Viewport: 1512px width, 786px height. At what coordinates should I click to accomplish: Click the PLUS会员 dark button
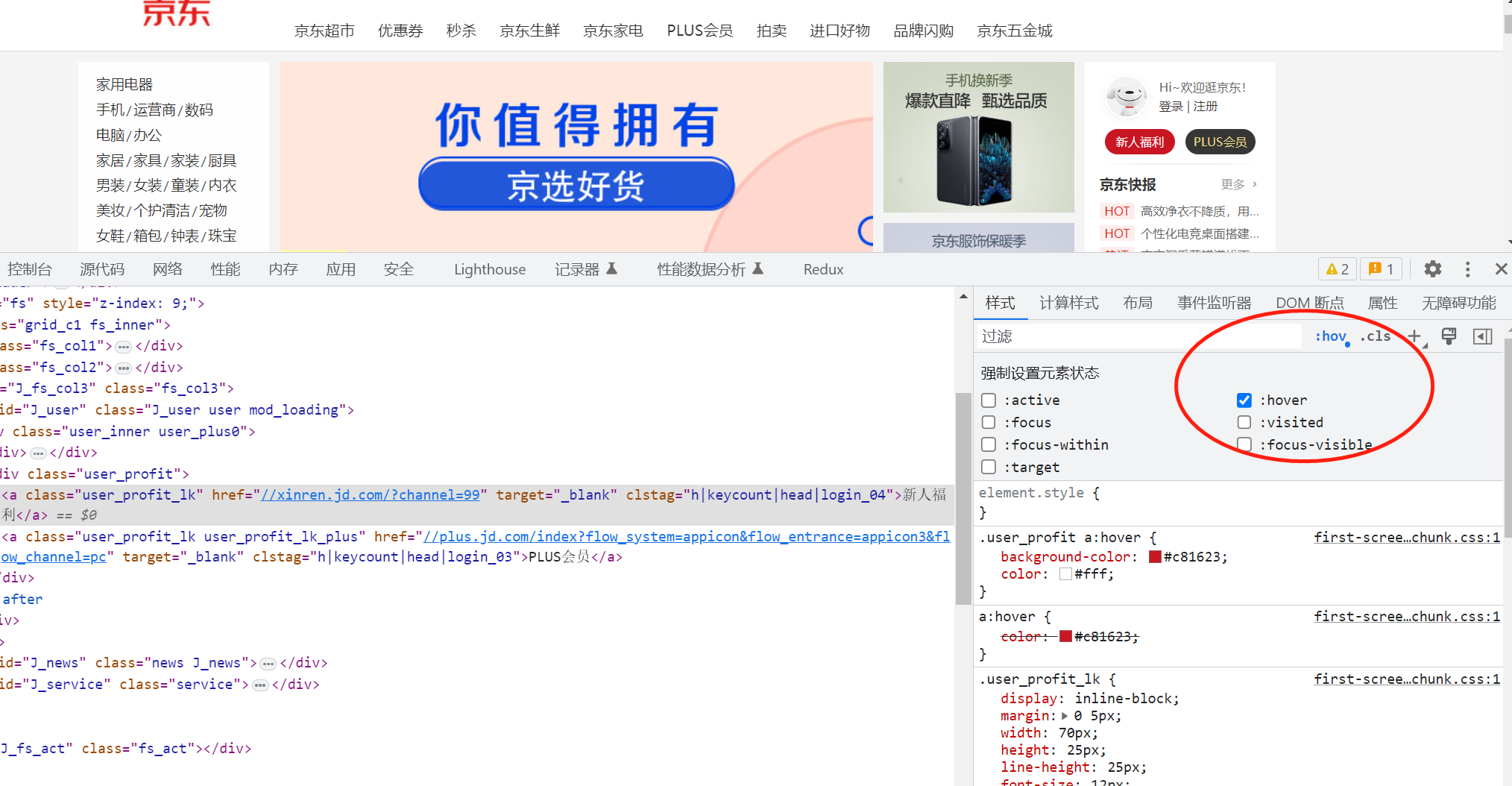tap(1220, 142)
